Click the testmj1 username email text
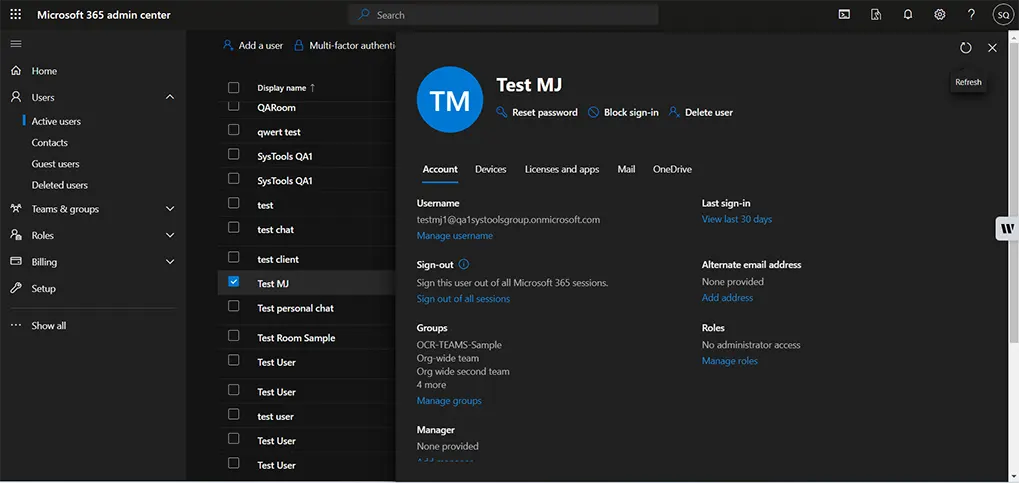Viewport: 1019px width, 483px height. tap(508, 220)
